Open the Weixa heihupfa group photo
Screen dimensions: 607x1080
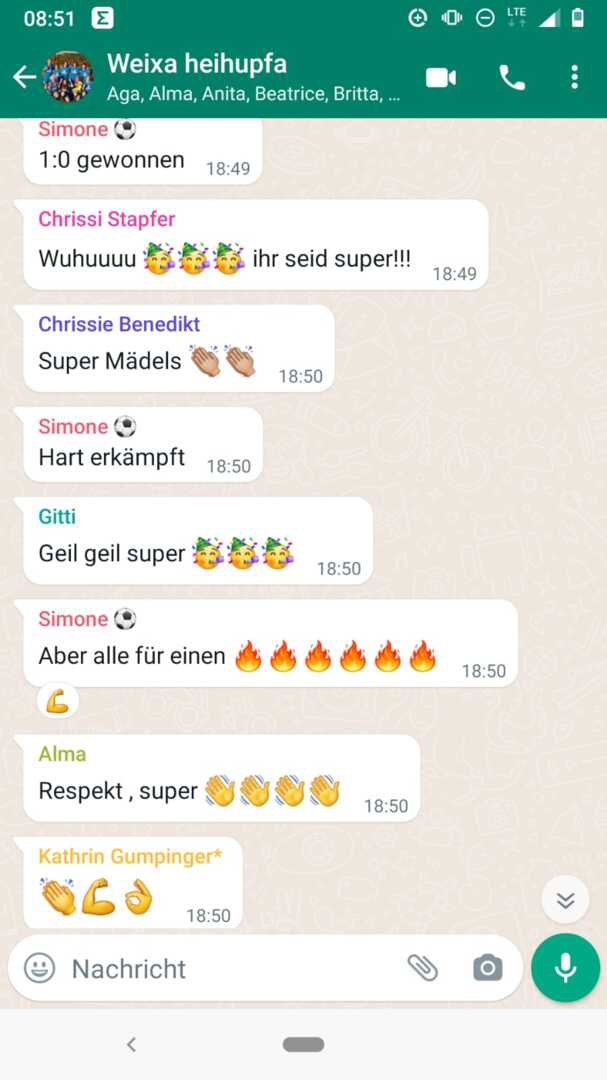tap(68, 77)
